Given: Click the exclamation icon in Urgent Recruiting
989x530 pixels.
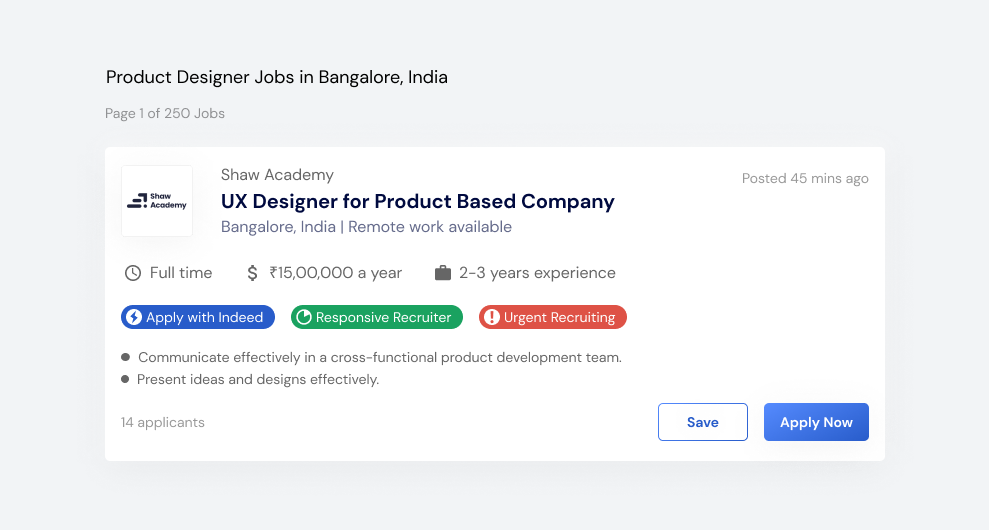Looking at the screenshot, I should [x=491, y=317].
